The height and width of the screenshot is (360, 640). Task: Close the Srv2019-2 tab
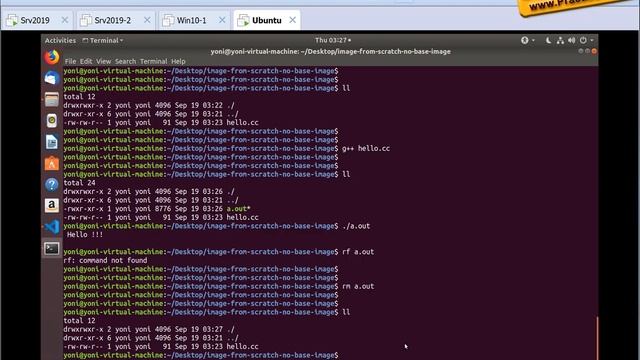click(147, 20)
